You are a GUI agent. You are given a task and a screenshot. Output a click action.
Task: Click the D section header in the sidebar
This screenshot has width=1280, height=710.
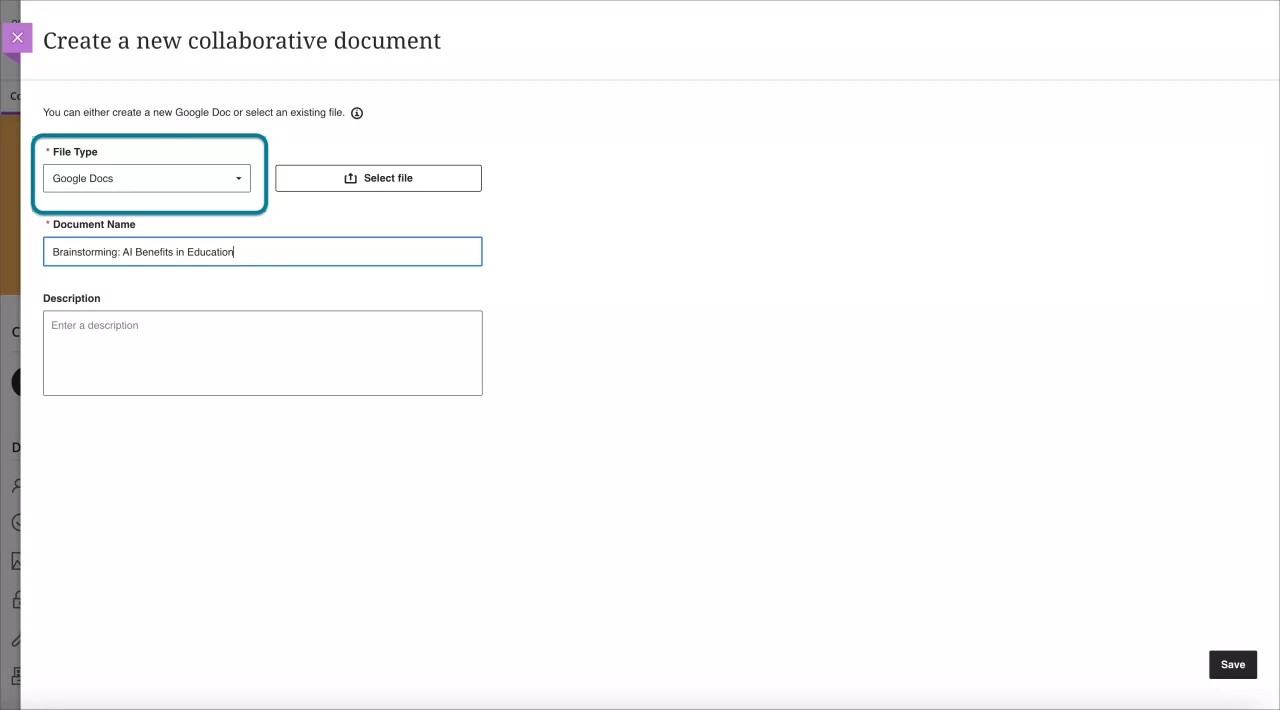coord(16,447)
